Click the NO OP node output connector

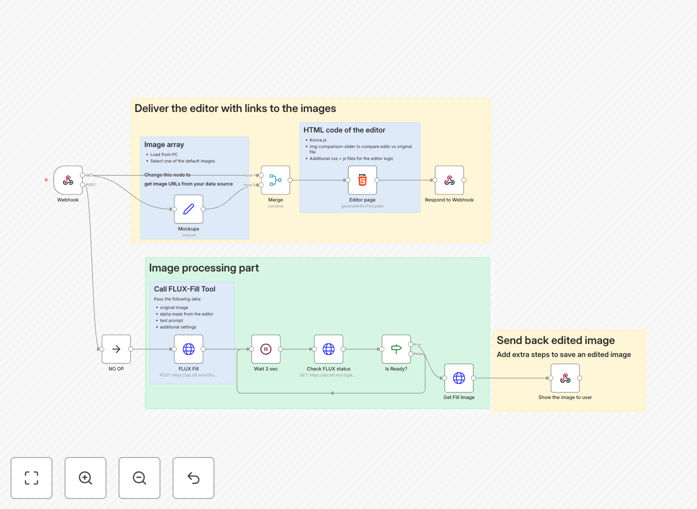(131, 349)
